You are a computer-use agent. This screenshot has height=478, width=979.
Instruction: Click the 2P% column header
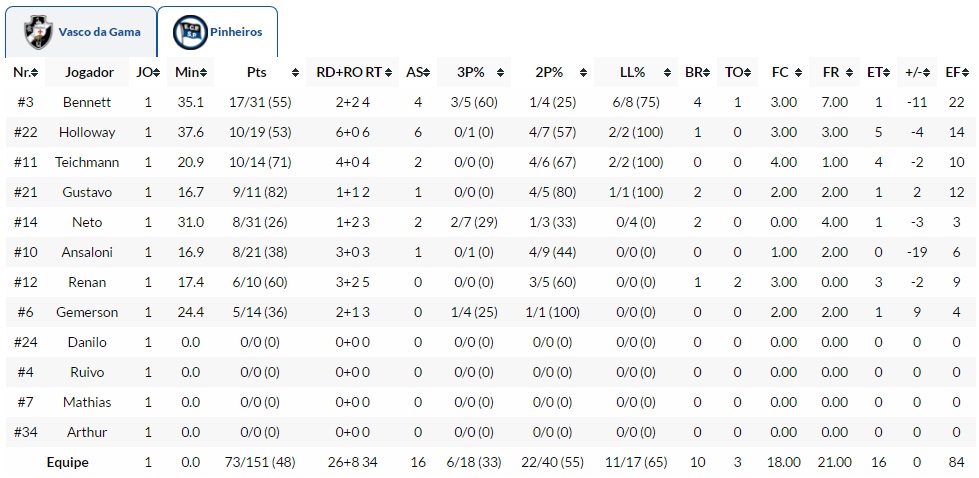[x=549, y=72]
